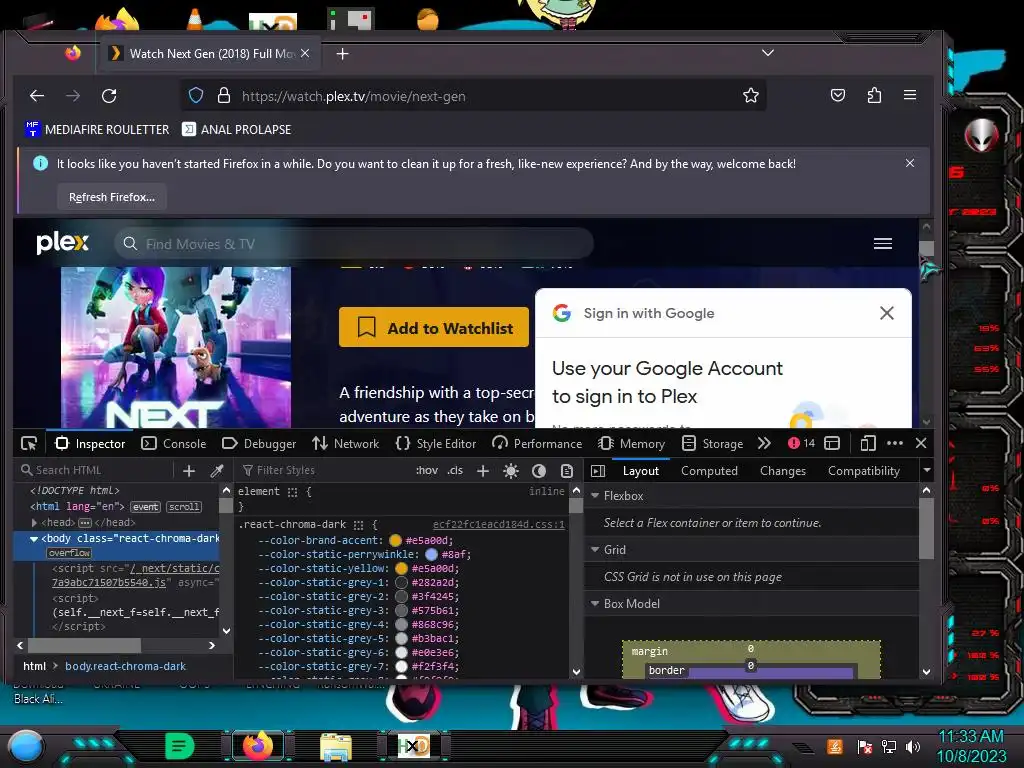Click the --color-static-perrywinkle color swatch
Screen dimensions: 1024x768
point(431,554)
